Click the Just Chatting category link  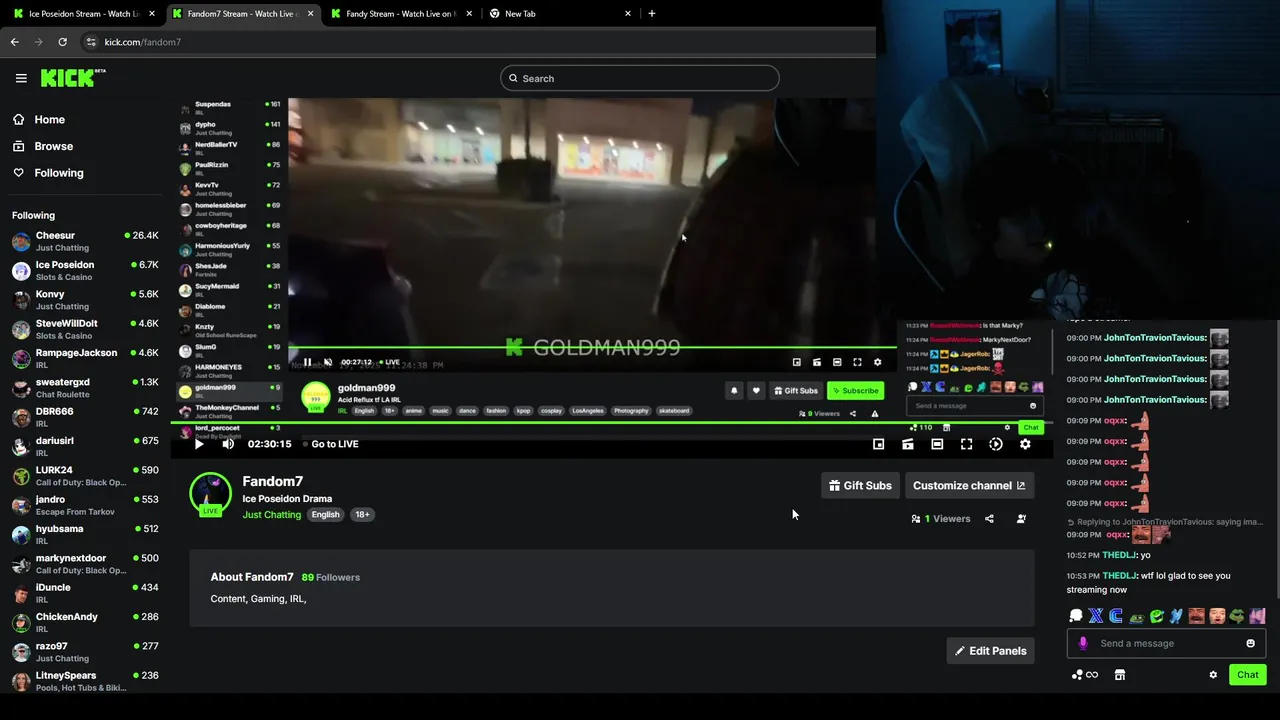[272, 515]
